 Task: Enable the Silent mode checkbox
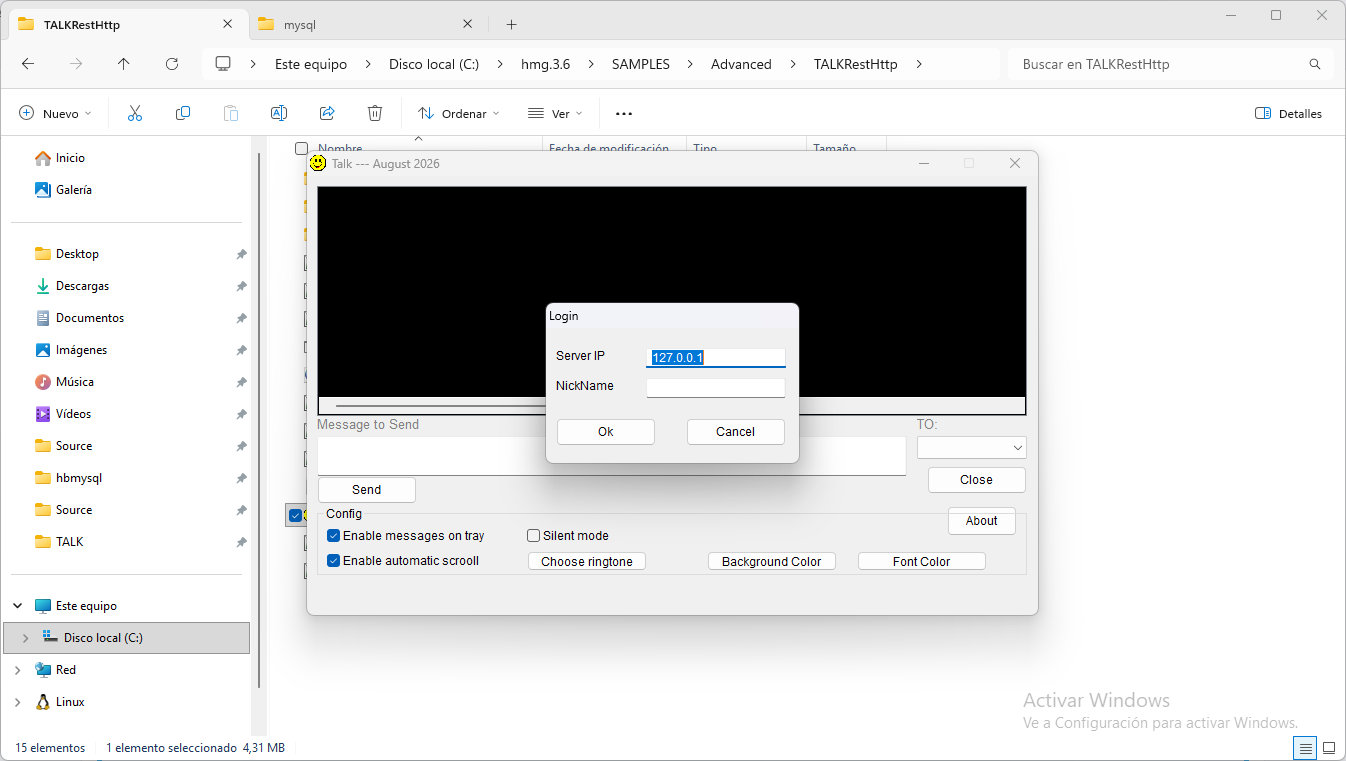pos(534,536)
